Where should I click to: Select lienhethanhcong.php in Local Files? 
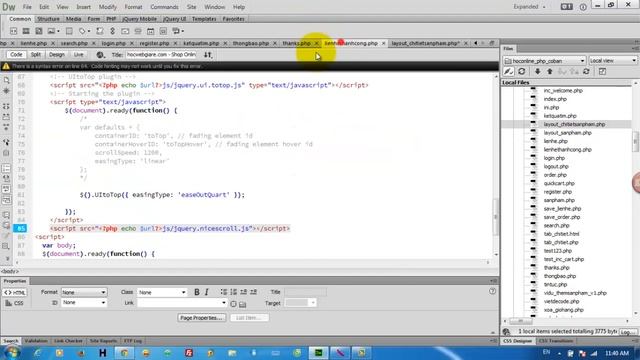(567, 150)
